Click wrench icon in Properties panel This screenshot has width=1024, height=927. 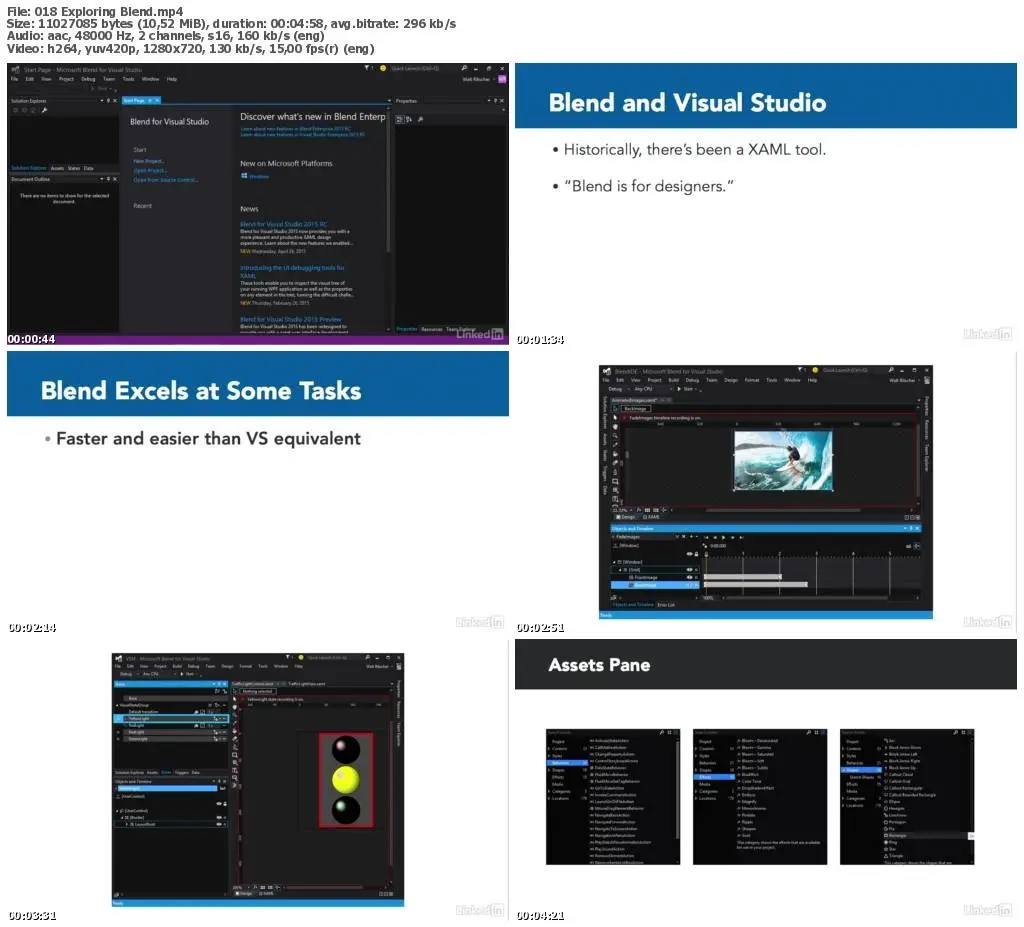(x=421, y=120)
